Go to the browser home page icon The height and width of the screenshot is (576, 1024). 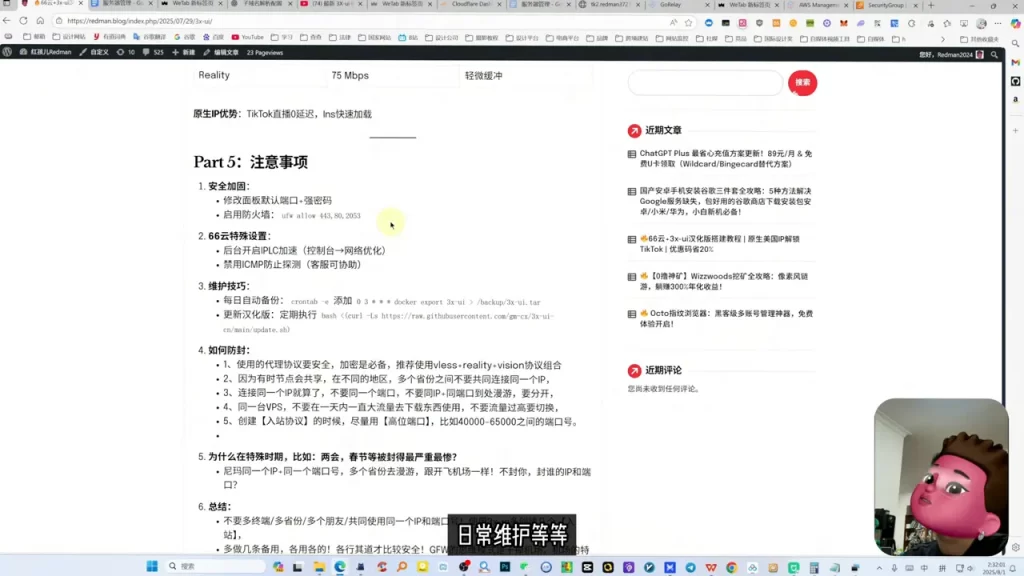(40, 21)
